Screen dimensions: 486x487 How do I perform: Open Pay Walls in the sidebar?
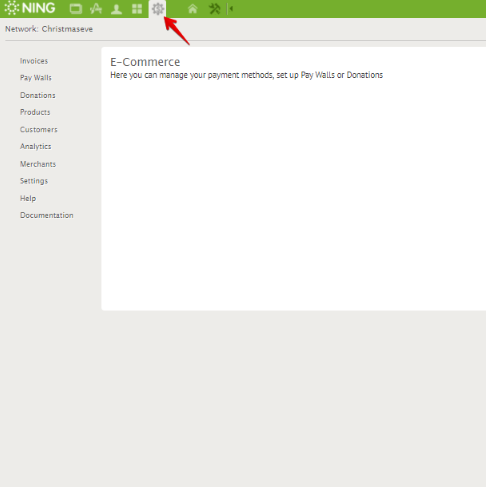pos(36,78)
